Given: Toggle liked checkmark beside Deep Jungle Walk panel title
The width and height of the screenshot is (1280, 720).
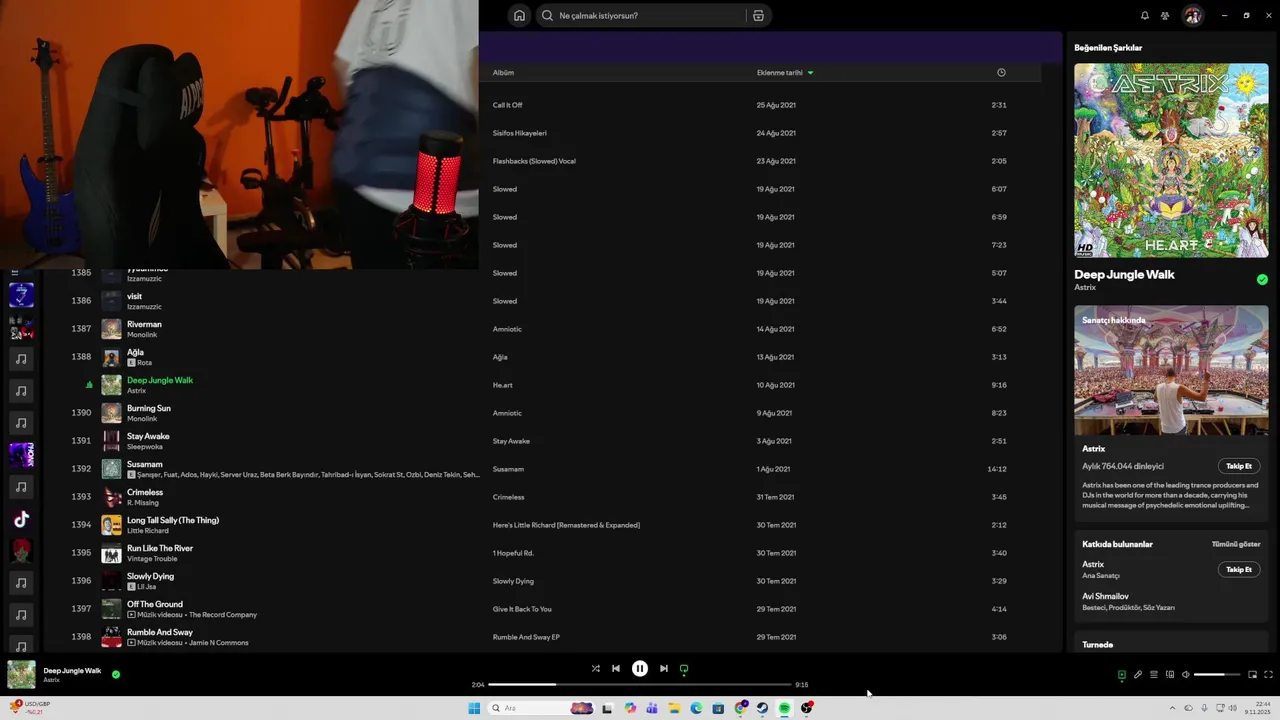Looking at the screenshot, I should point(1262,279).
